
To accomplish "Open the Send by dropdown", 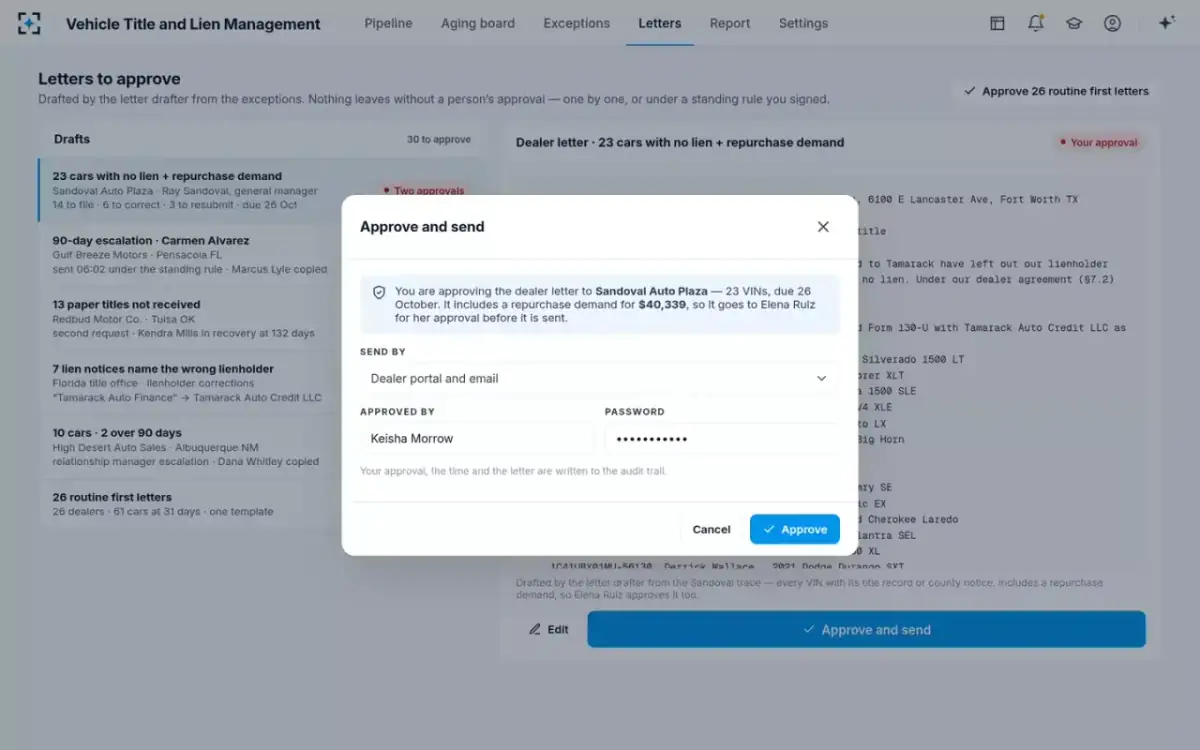I will tap(599, 379).
